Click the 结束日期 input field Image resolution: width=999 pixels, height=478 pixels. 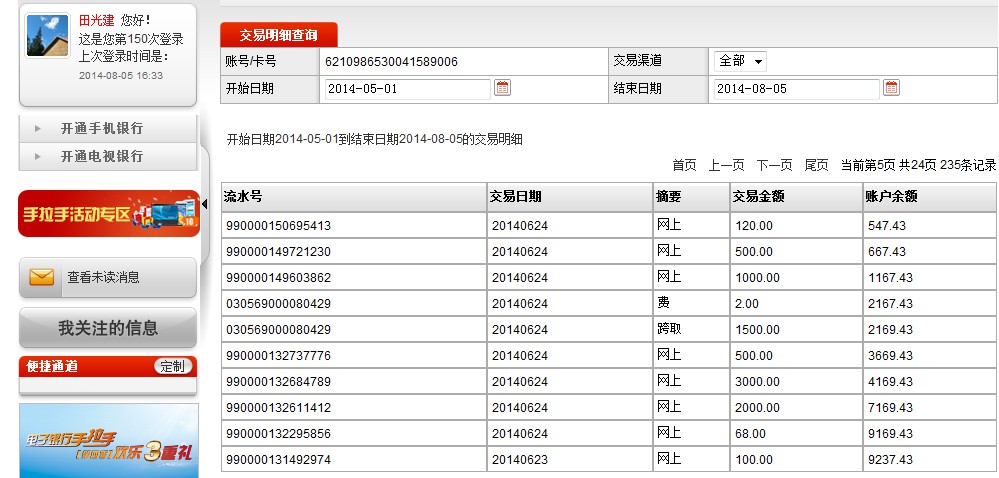795,89
